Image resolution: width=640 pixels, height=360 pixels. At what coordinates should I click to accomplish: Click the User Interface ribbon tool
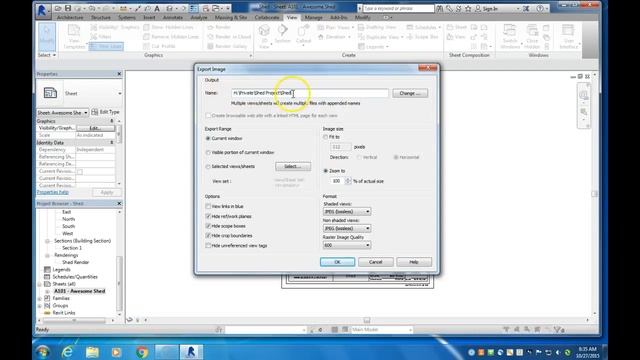coord(568,36)
